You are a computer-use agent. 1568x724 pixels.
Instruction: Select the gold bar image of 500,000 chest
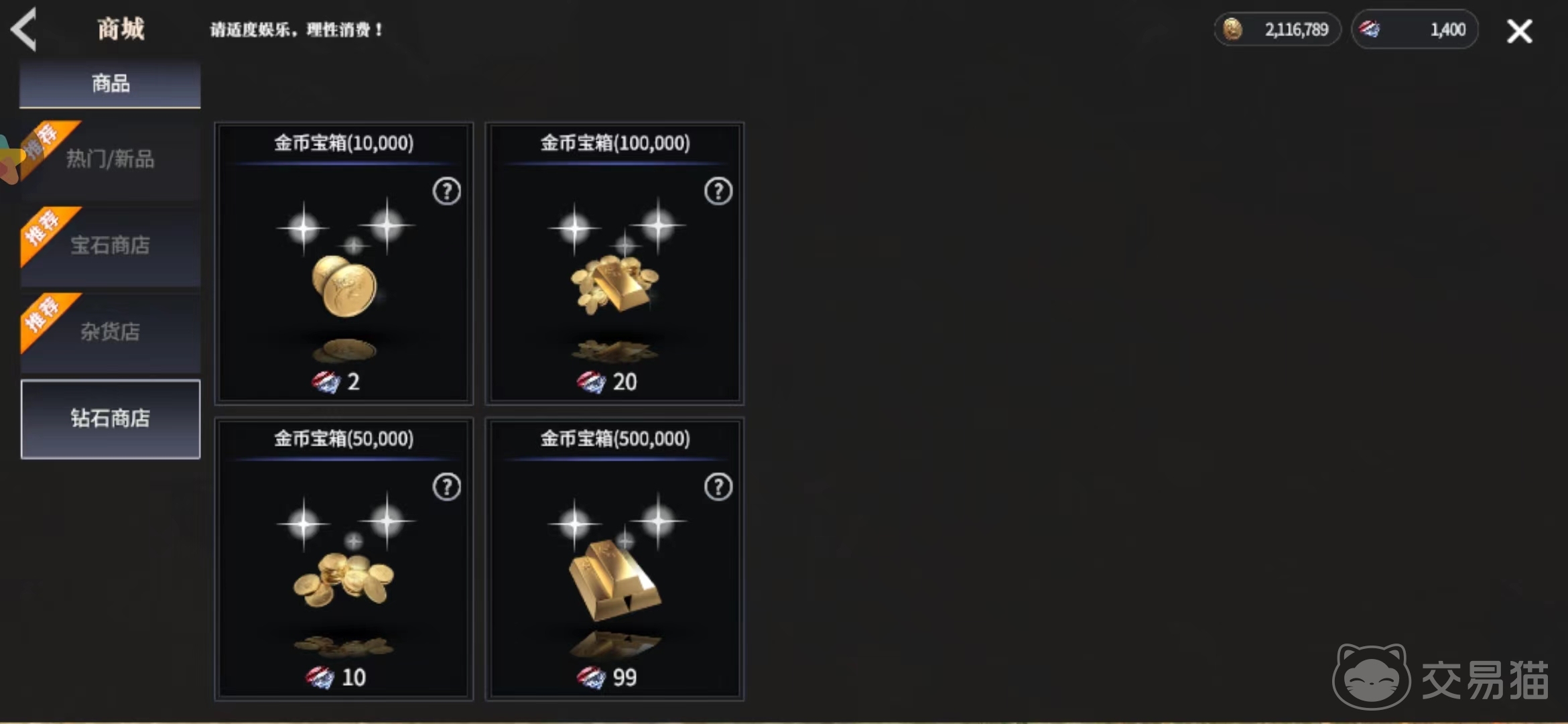(x=614, y=581)
